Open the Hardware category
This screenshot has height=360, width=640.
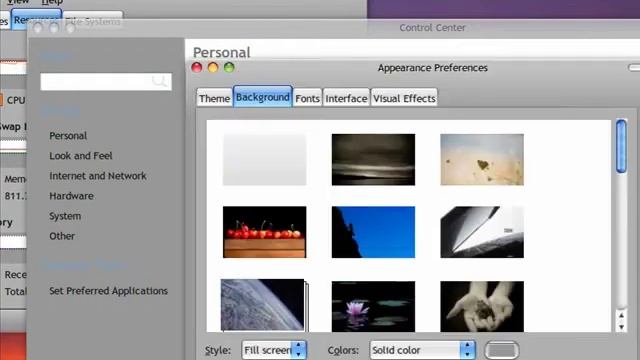71,196
